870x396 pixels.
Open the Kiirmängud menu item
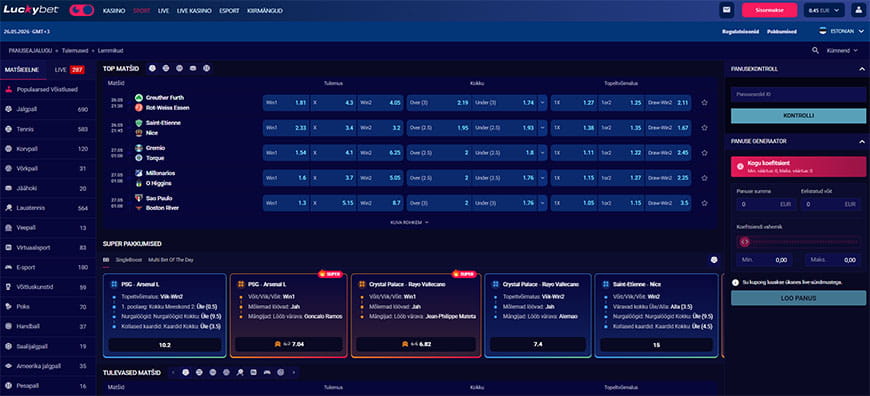265,11
